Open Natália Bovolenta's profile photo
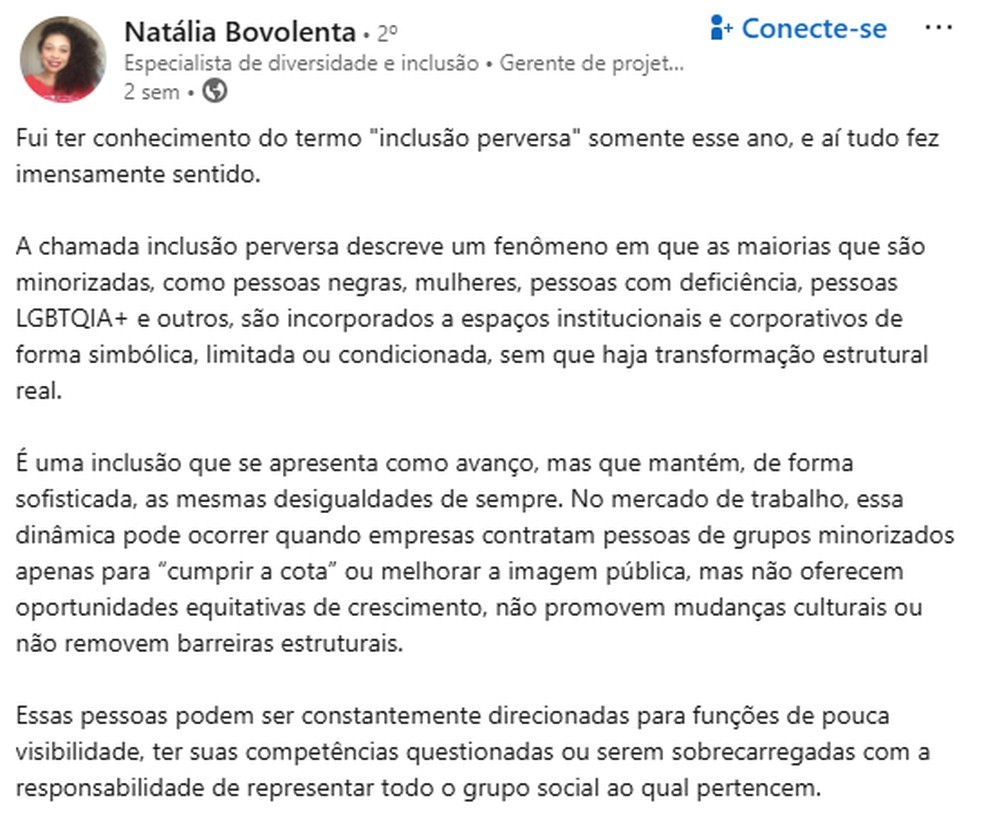Image resolution: width=984 pixels, height=814 pixels. pos(62,59)
